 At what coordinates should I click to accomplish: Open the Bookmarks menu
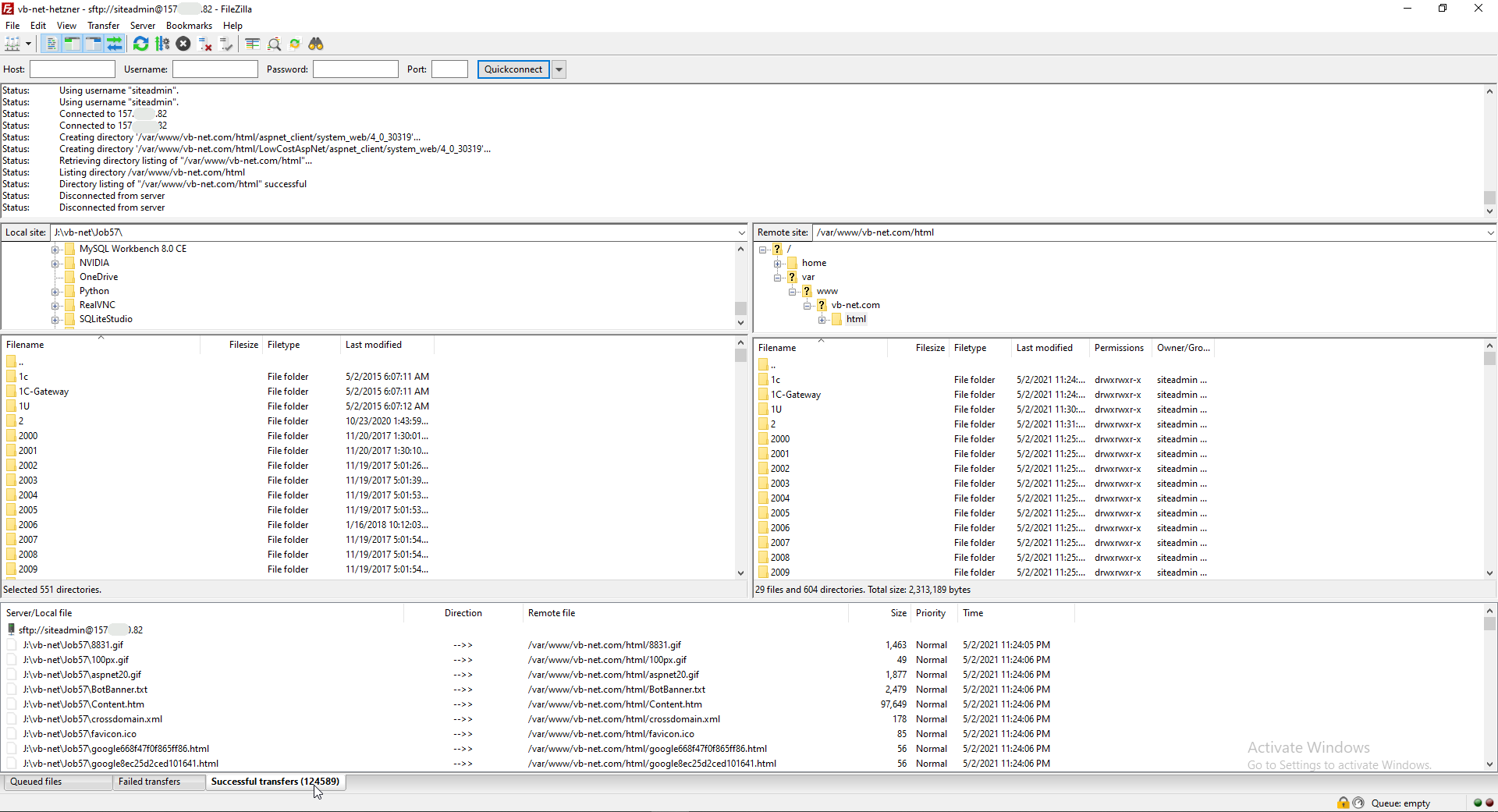(189, 26)
